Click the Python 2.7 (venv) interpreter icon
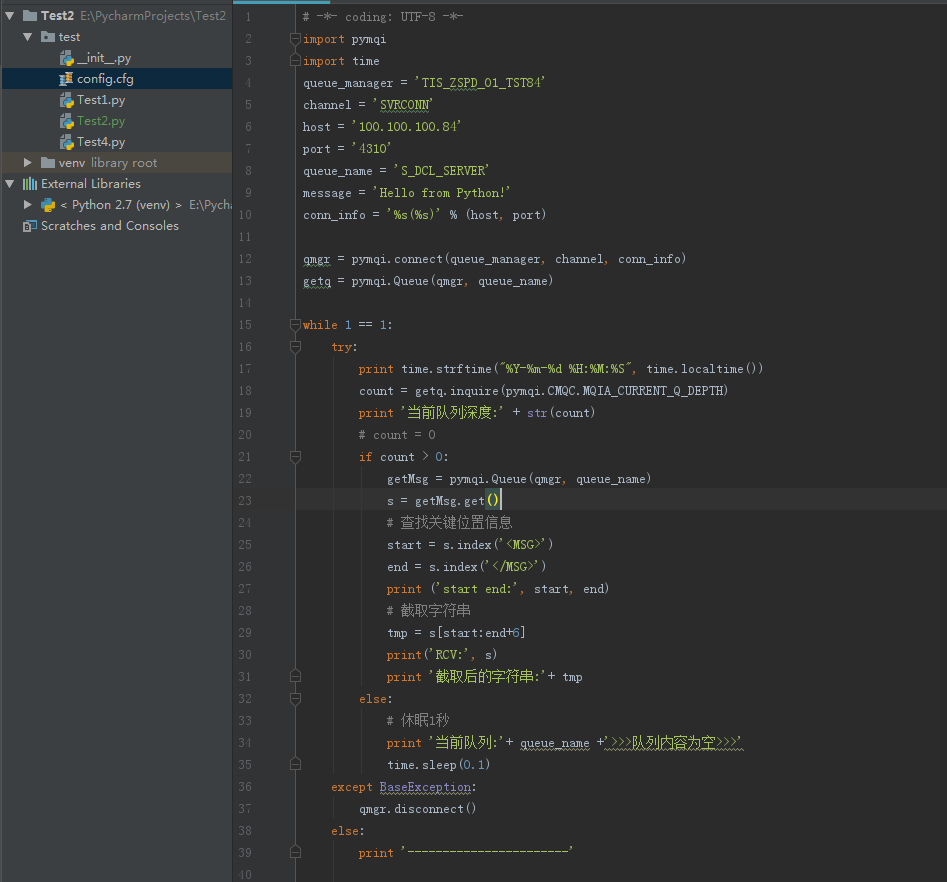The image size is (947, 882). click(x=46, y=204)
